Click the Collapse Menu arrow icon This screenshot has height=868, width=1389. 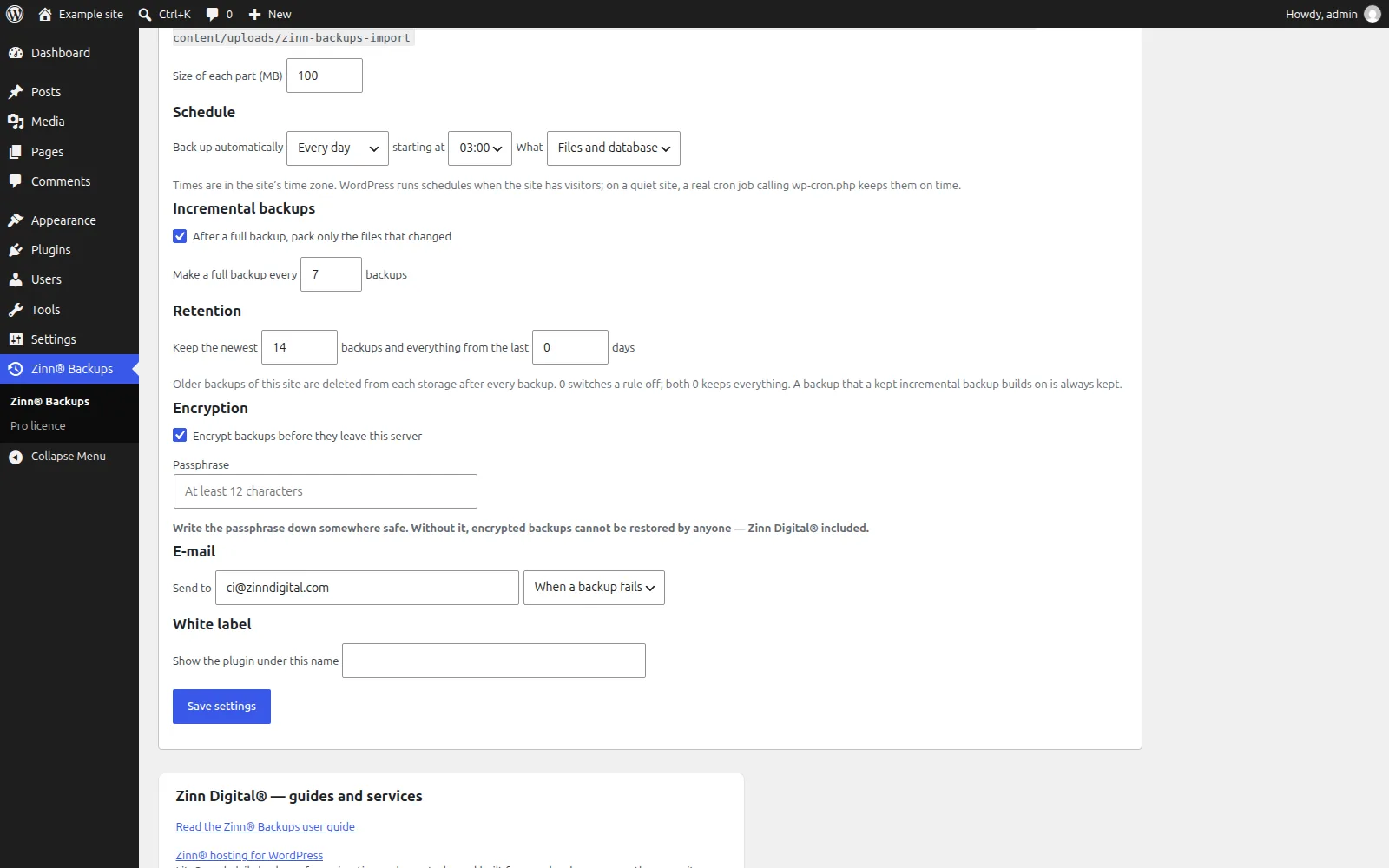pos(16,457)
